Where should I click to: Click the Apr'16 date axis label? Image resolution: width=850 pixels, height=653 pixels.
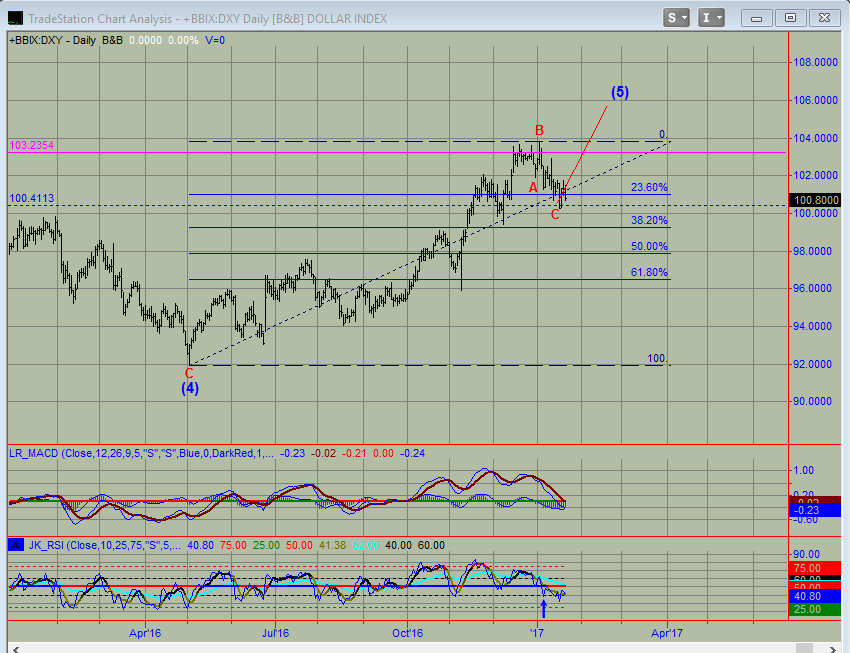(x=145, y=633)
